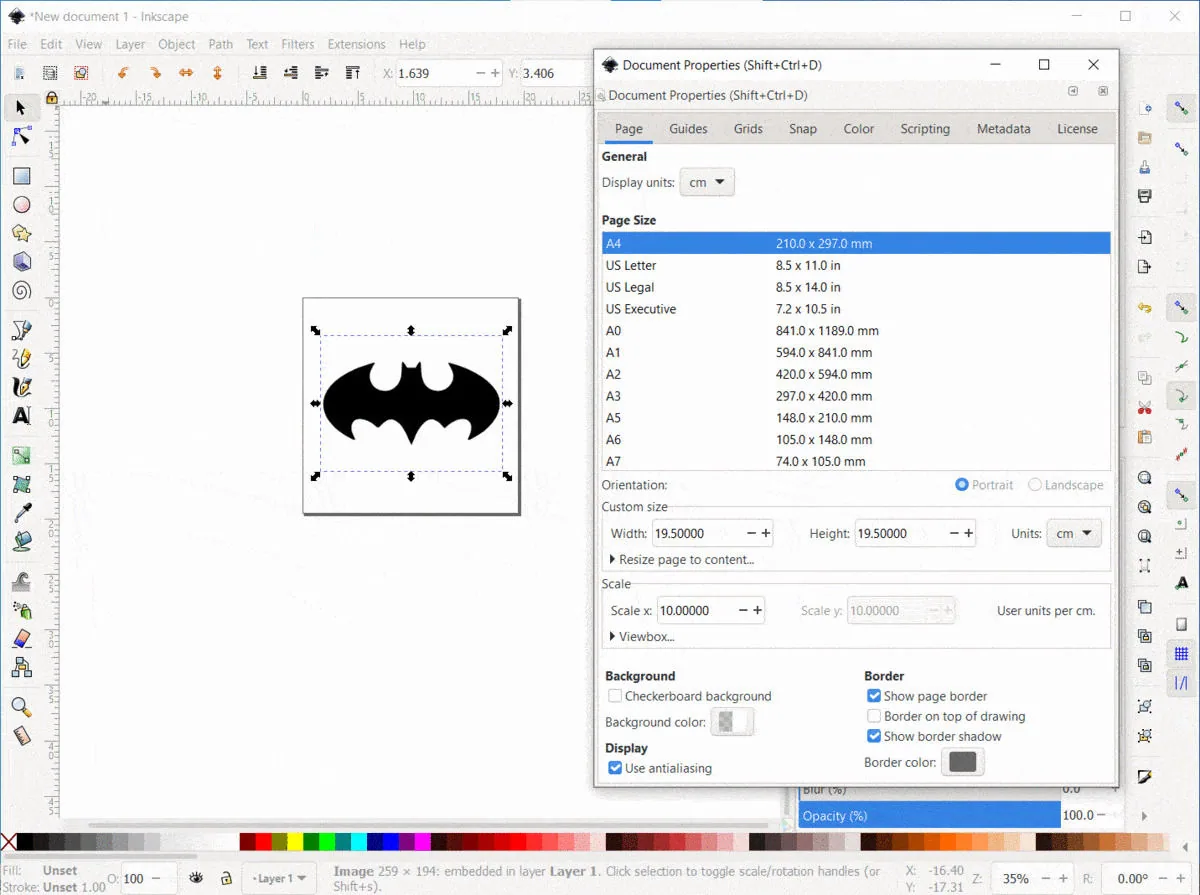1200x895 pixels.
Task: Decrease page Height with minus
Action: [x=954, y=533]
